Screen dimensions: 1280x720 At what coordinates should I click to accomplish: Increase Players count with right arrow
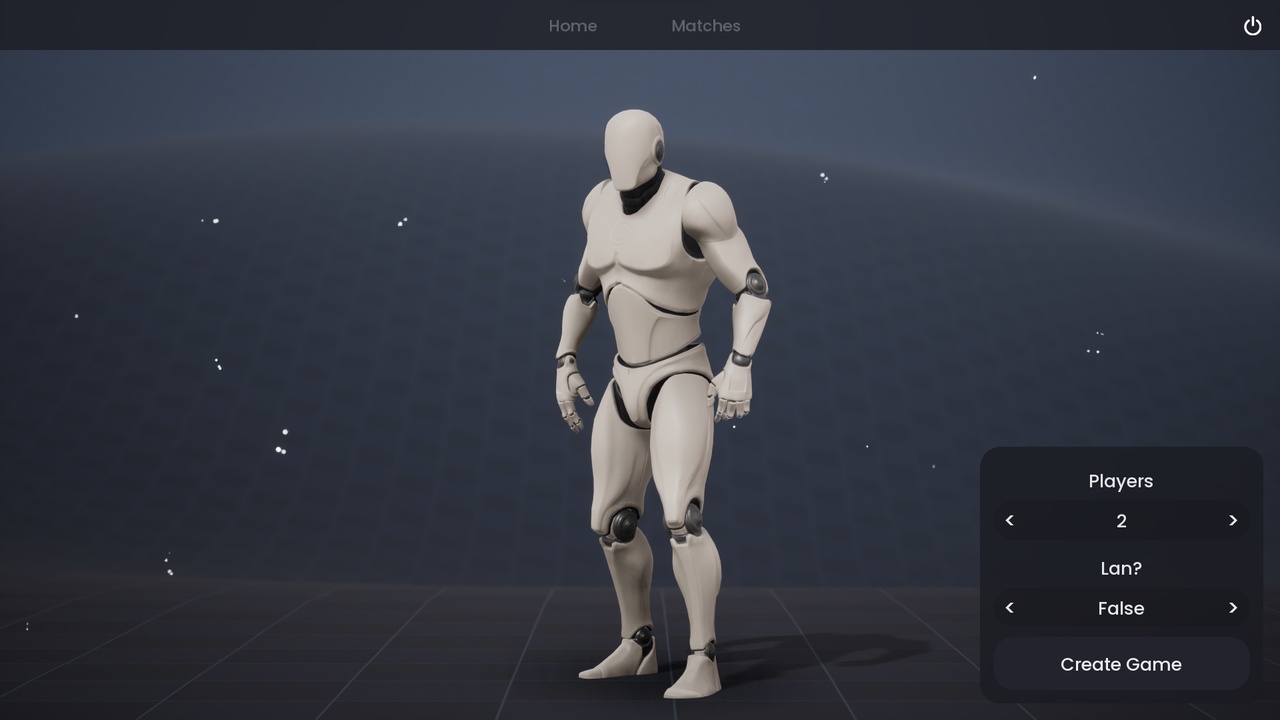(1233, 520)
